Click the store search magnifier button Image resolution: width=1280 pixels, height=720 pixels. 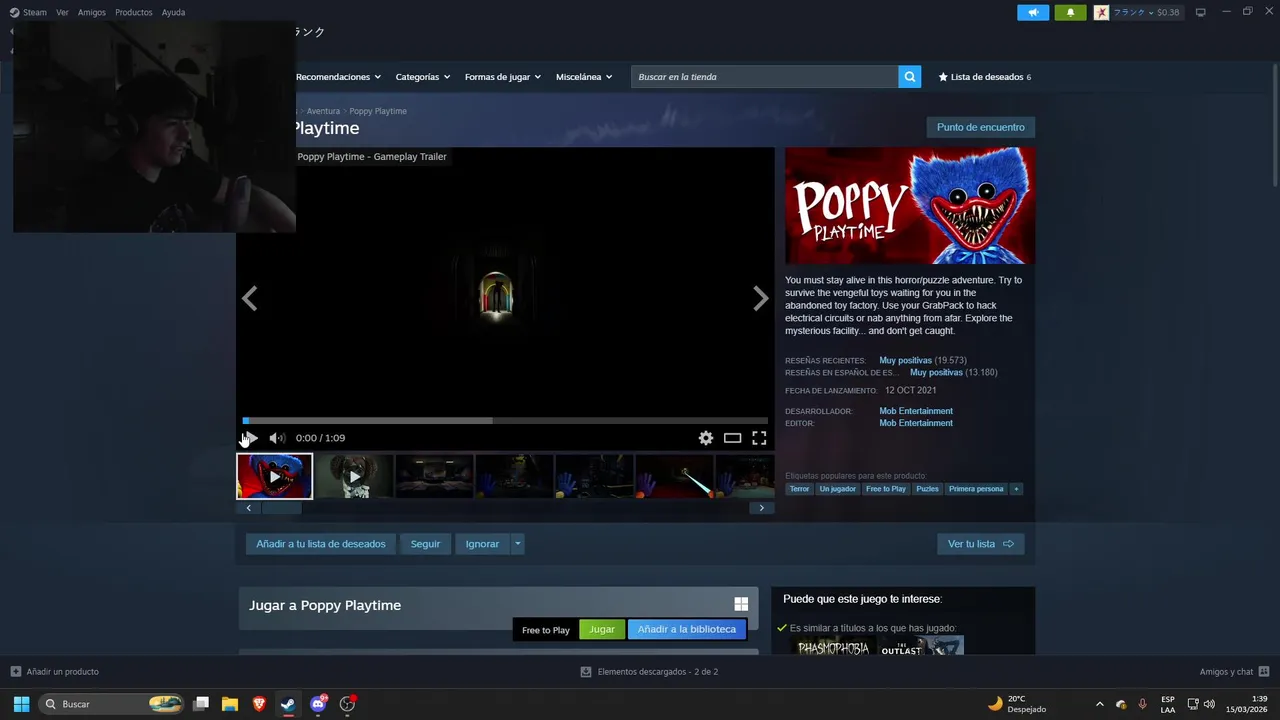coord(909,77)
